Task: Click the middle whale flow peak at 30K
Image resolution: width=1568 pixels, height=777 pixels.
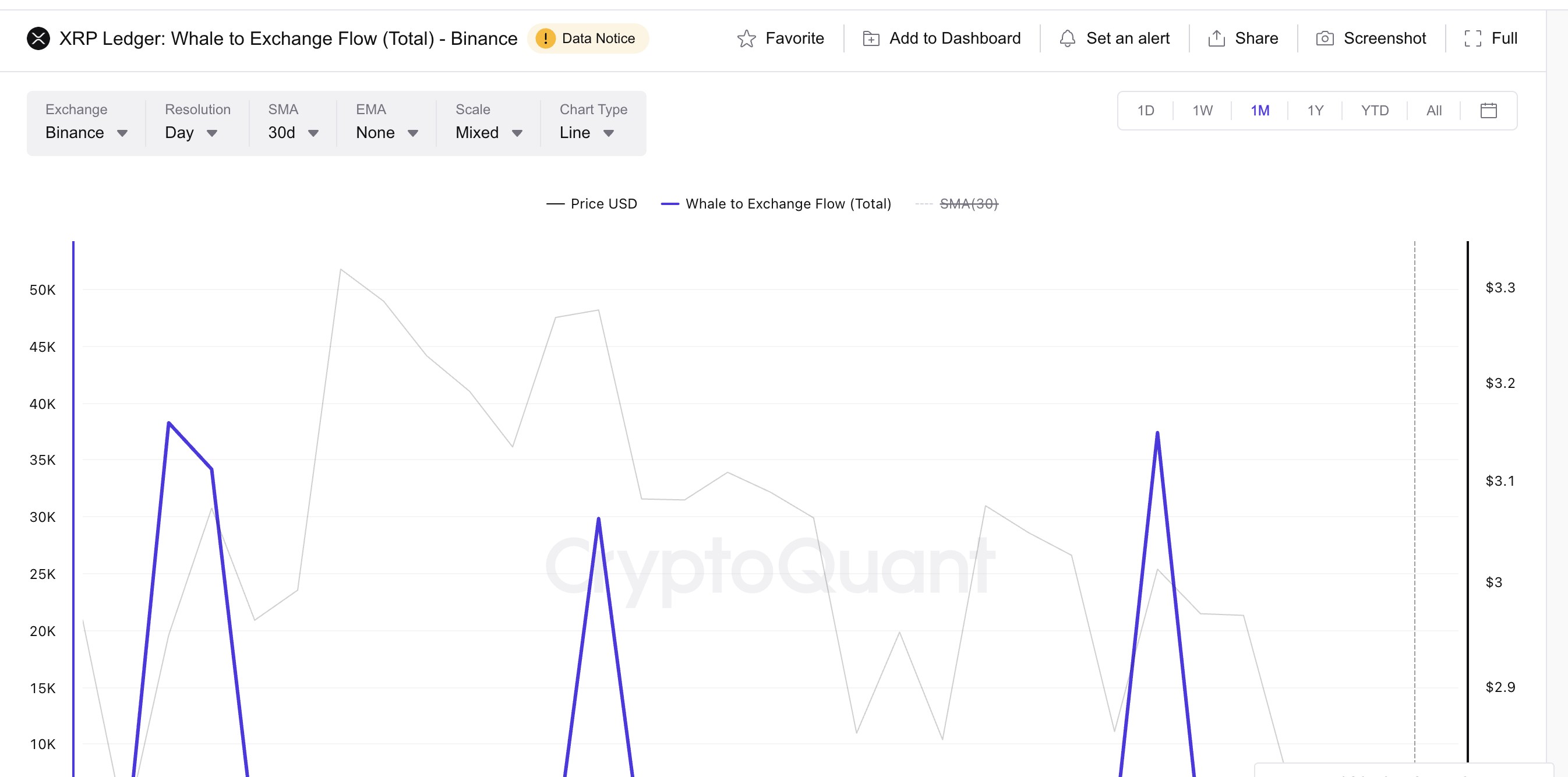Action: [x=598, y=518]
